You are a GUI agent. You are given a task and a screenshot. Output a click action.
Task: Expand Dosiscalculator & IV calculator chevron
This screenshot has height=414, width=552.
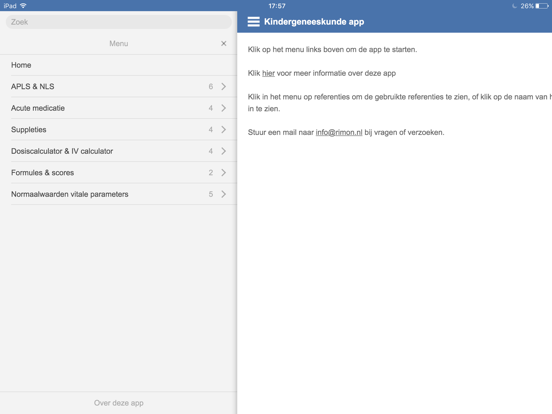(224, 151)
